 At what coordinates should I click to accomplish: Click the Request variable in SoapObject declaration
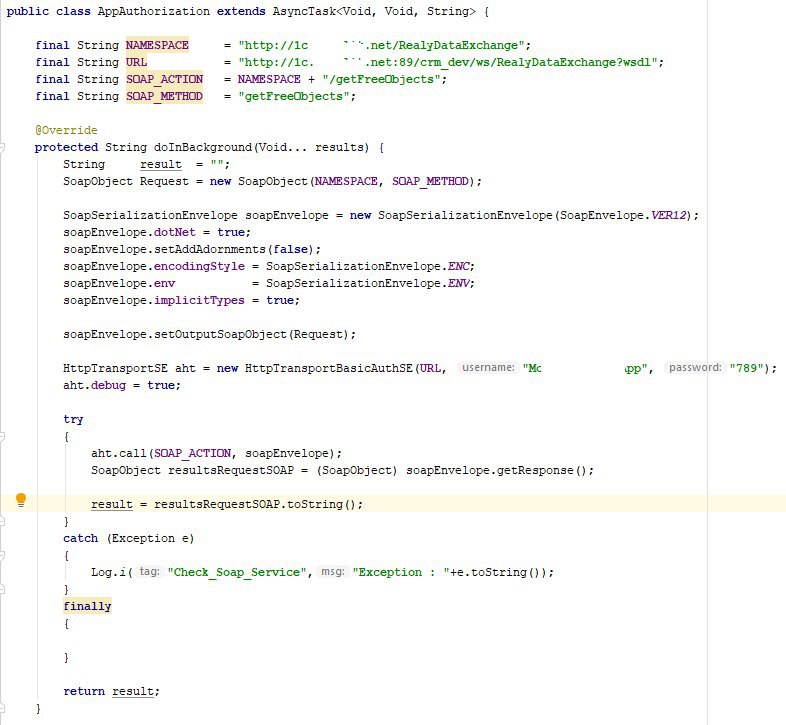point(164,182)
